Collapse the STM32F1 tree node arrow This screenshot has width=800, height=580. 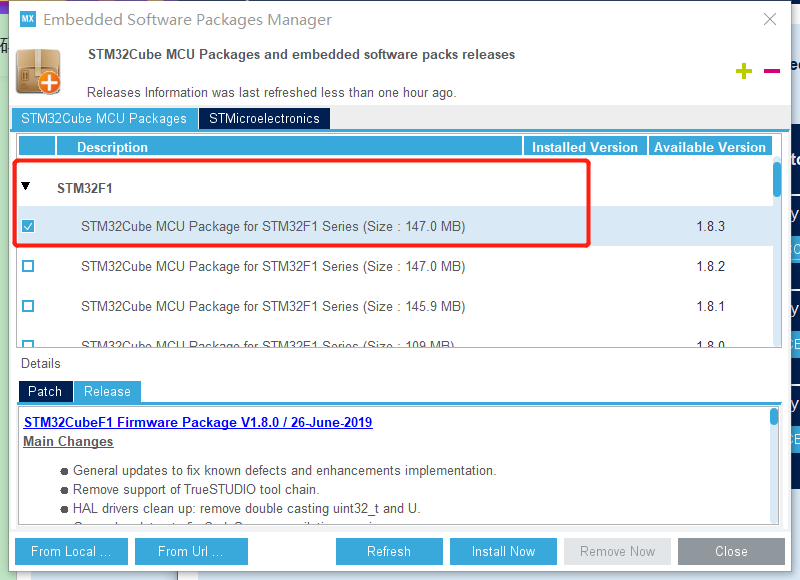point(26,186)
